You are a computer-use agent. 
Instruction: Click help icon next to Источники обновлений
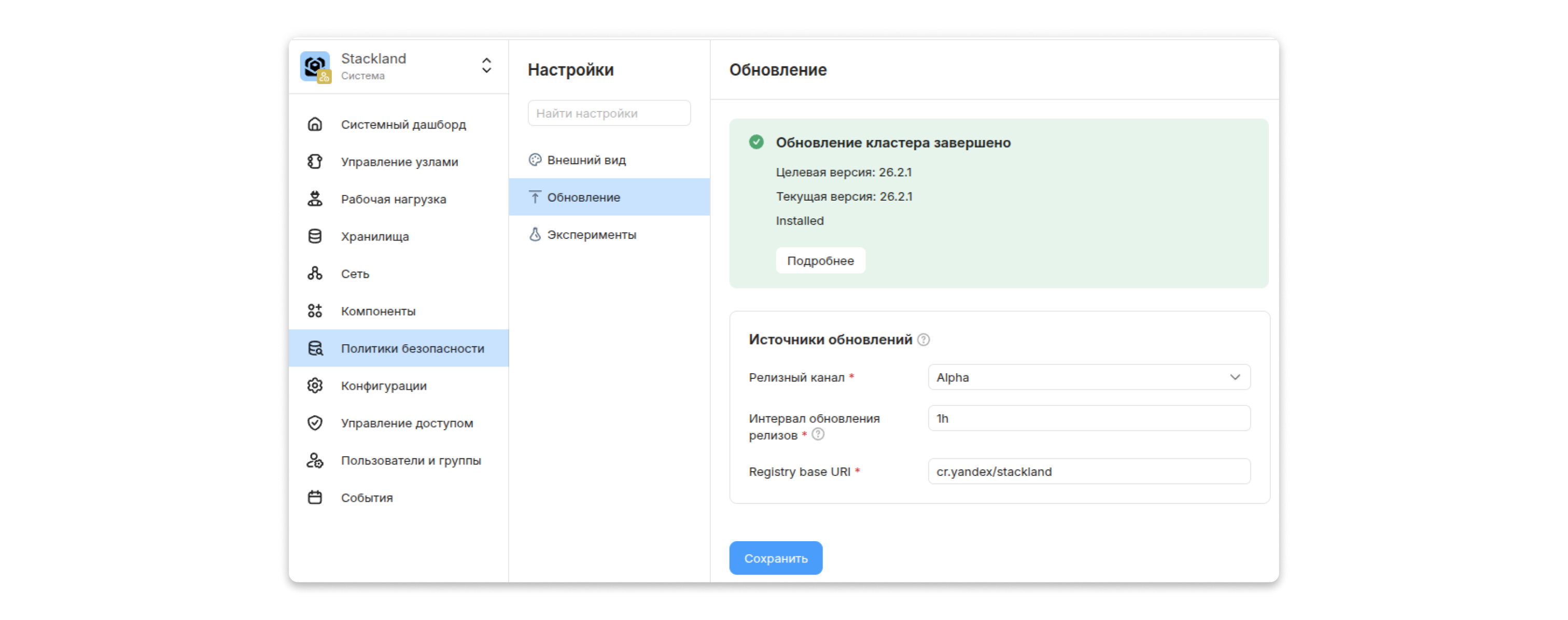point(923,340)
